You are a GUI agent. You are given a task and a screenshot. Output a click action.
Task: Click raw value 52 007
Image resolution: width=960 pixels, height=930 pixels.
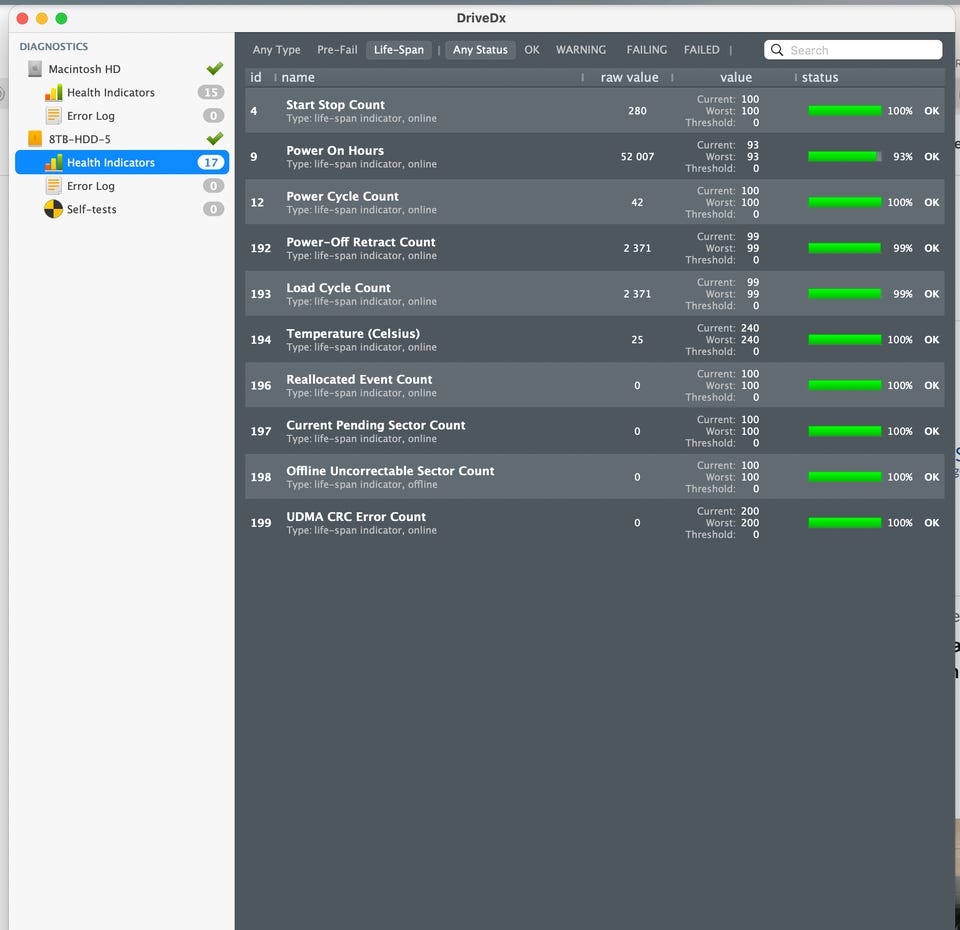[637, 157]
